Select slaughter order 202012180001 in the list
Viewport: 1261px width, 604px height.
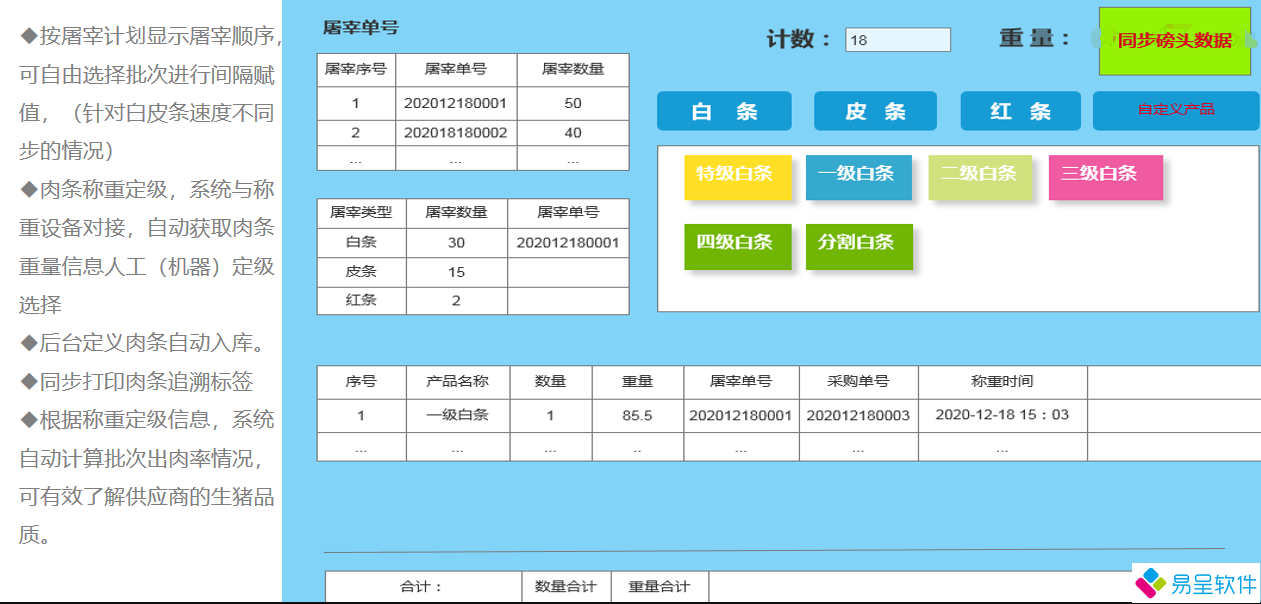(x=458, y=102)
